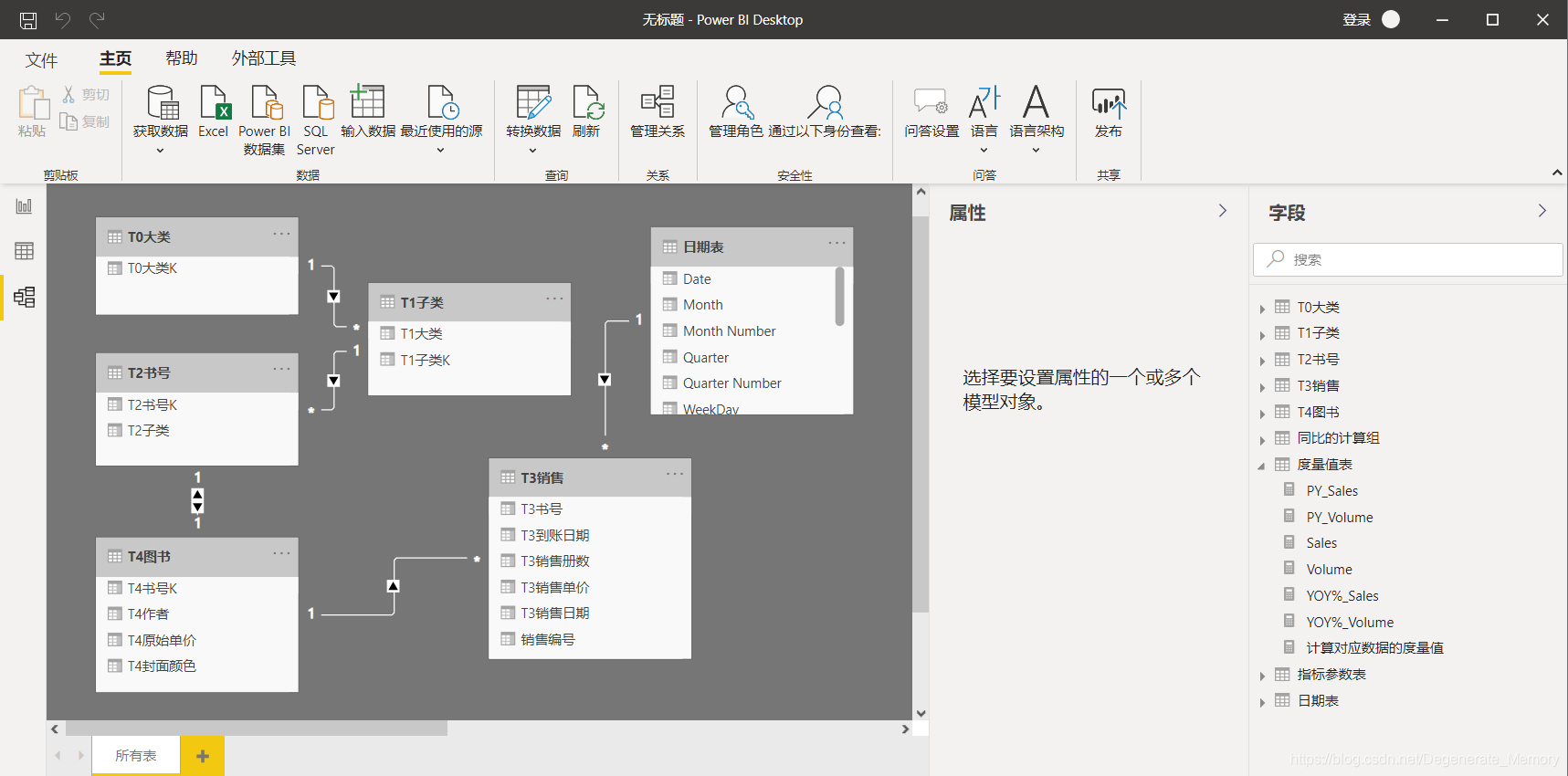Viewport: 1568px width, 776px height.
Task: Click the canvas horizontal scrollbar thumb
Action: click(x=257, y=729)
